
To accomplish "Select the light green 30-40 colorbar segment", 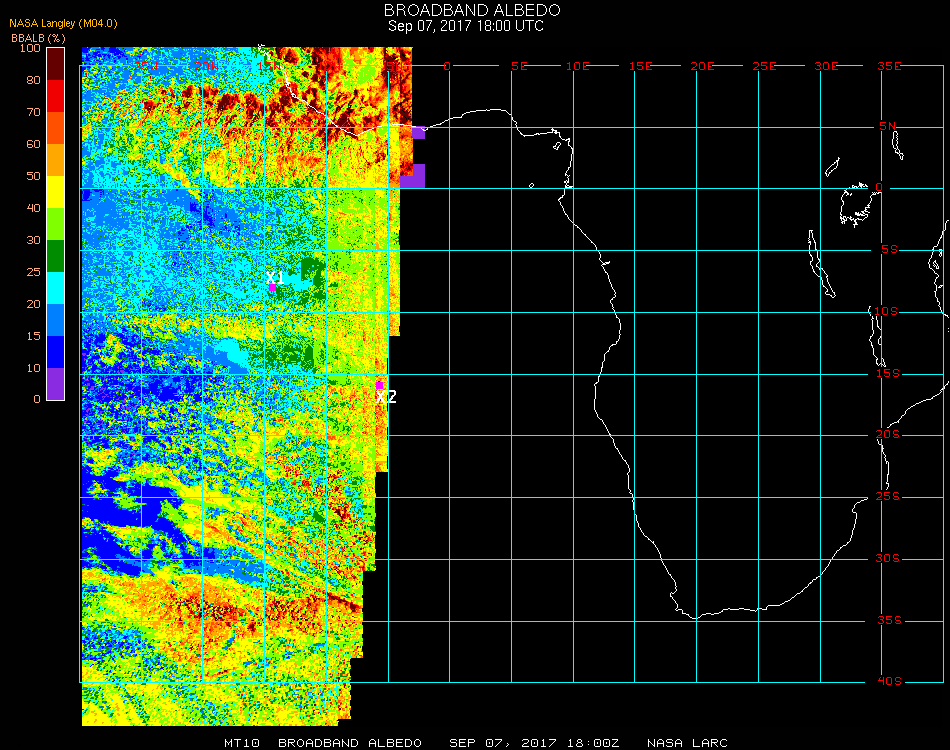I will 56,224.
